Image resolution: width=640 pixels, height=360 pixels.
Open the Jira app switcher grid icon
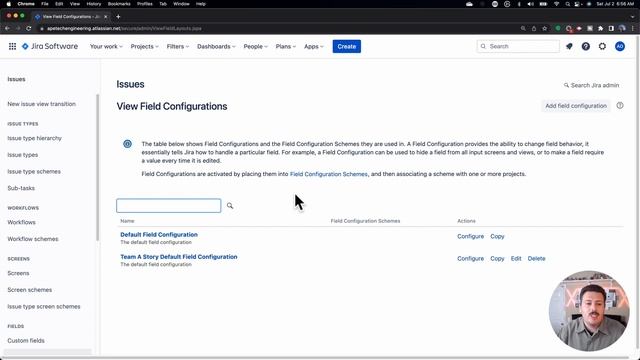12,47
